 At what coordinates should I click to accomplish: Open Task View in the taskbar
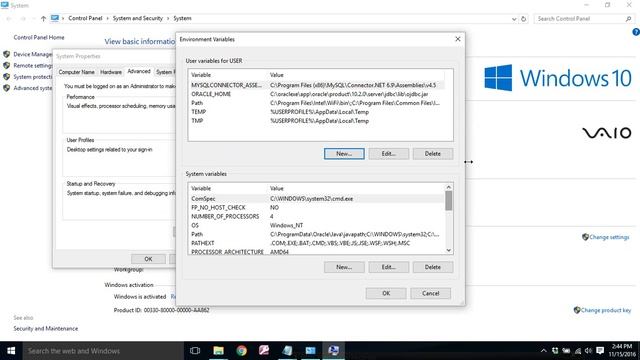(x=195, y=351)
